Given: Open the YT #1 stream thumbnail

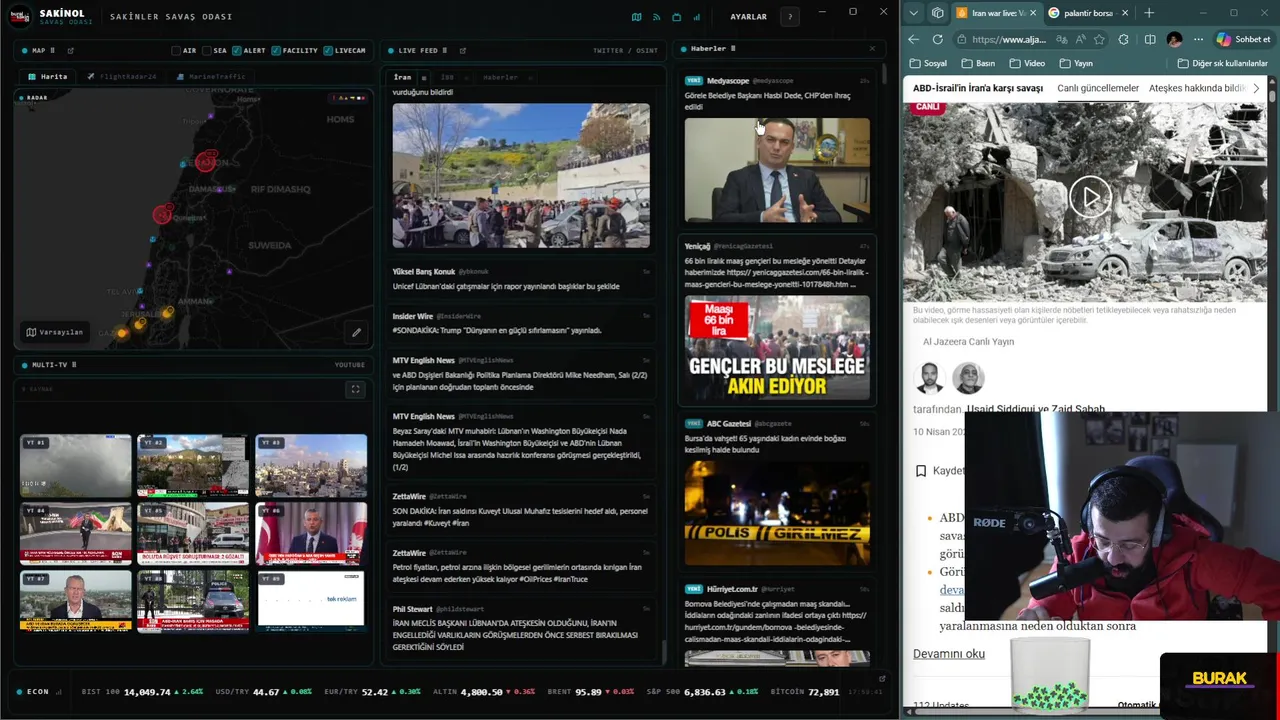Looking at the screenshot, I should (76, 465).
